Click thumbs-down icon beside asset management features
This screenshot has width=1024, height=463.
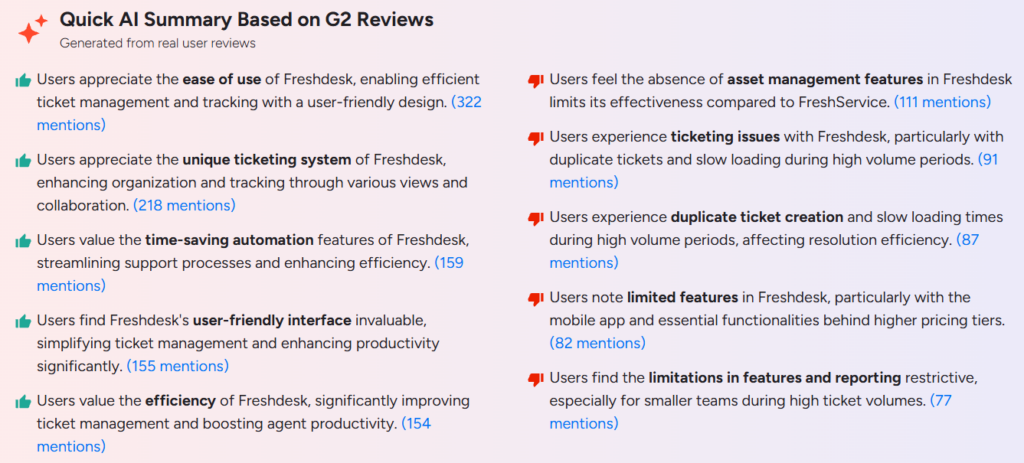[536, 82]
